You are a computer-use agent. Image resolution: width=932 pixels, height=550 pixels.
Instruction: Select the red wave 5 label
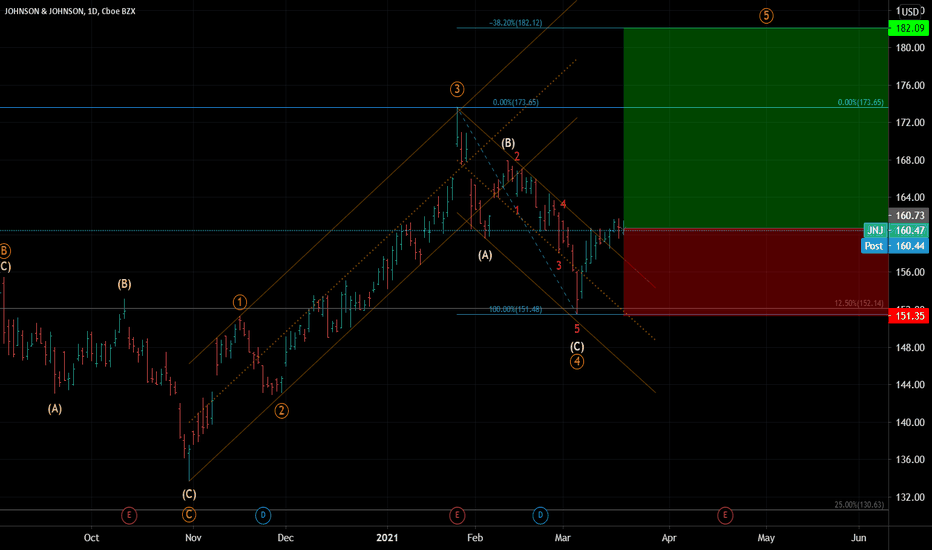tap(577, 329)
